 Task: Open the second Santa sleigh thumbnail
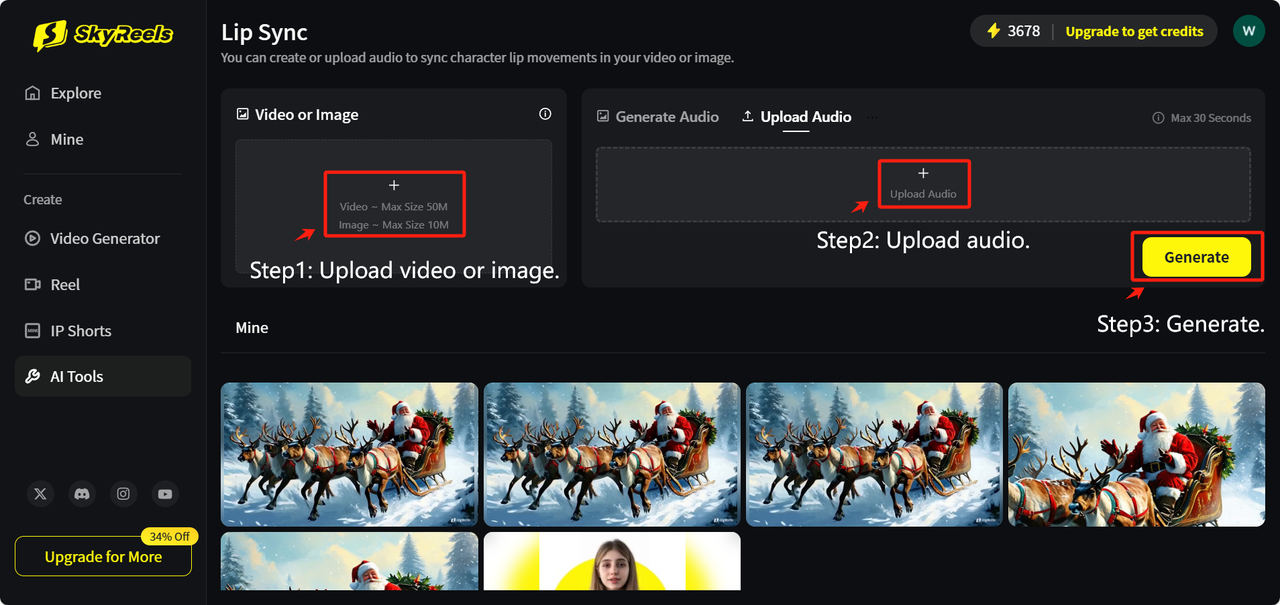(612, 454)
